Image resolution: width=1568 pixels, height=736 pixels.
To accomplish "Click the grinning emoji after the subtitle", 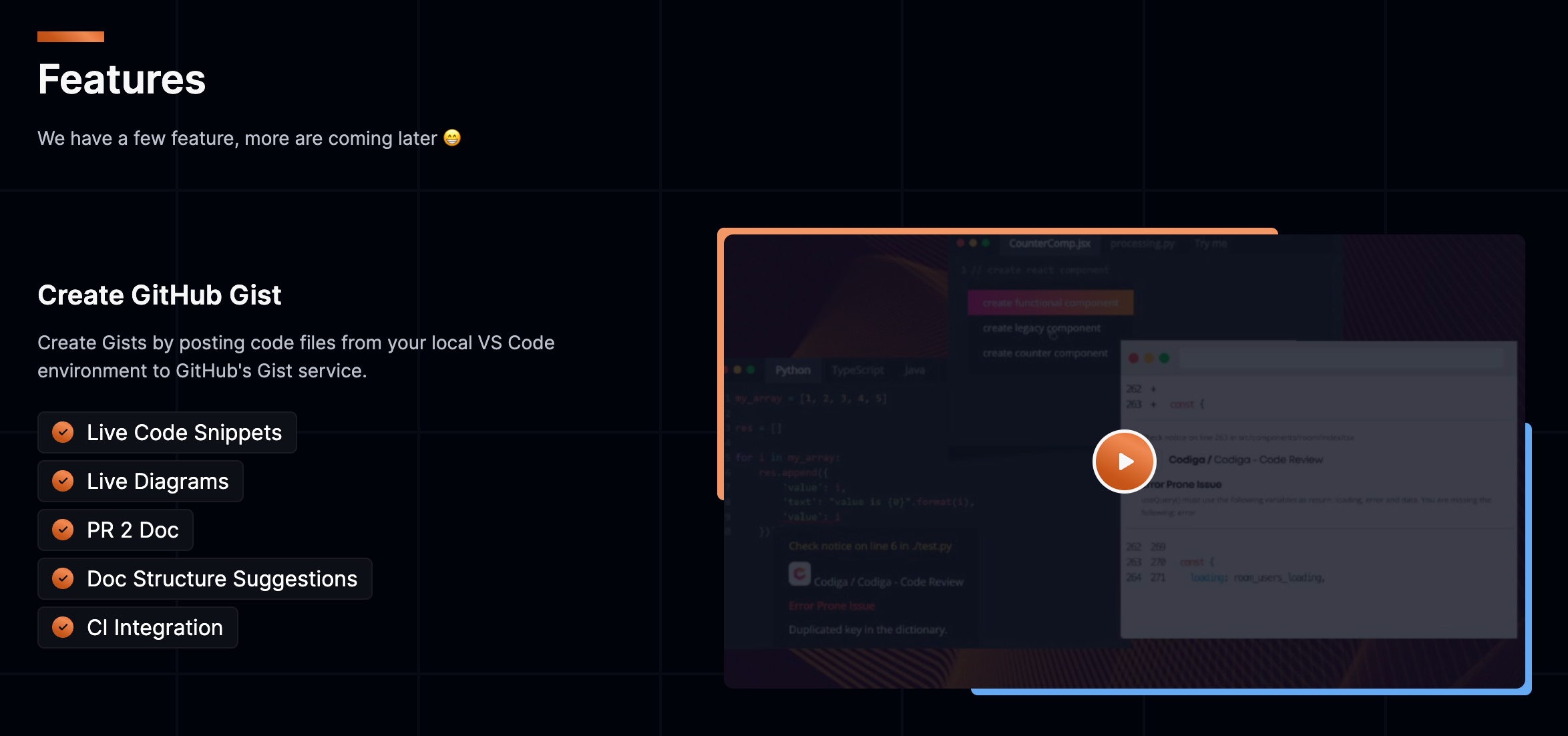I will pyautogui.click(x=452, y=138).
